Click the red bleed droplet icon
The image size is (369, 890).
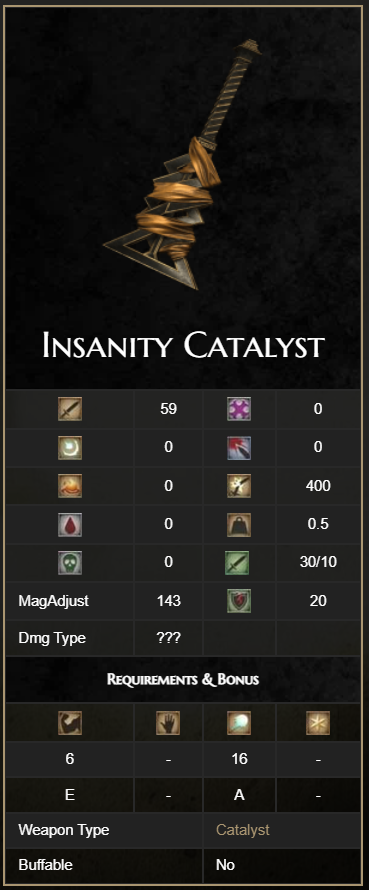(70, 524)
